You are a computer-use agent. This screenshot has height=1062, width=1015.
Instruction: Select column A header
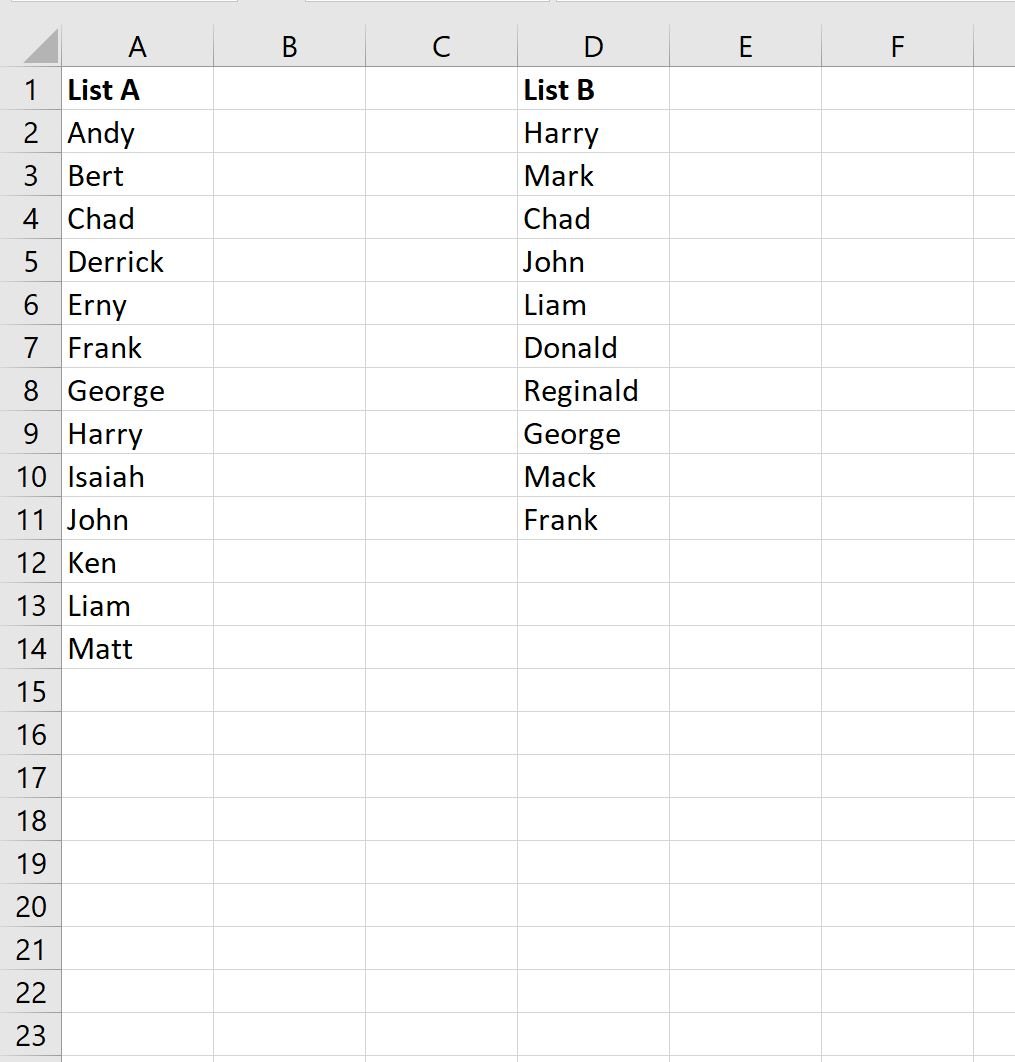(x=137, y=46)
